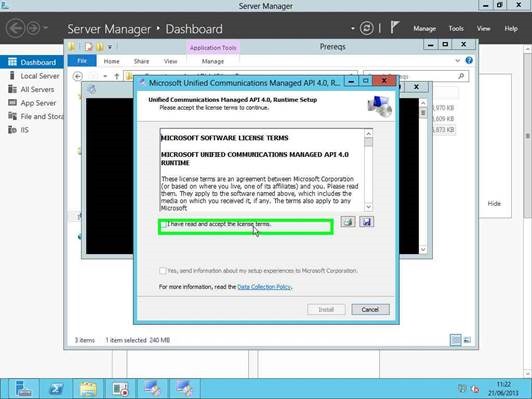Viewport: 532px width, 399px height.
Task: Click the Application Tools contextual tab header
Action: point(213,48)
